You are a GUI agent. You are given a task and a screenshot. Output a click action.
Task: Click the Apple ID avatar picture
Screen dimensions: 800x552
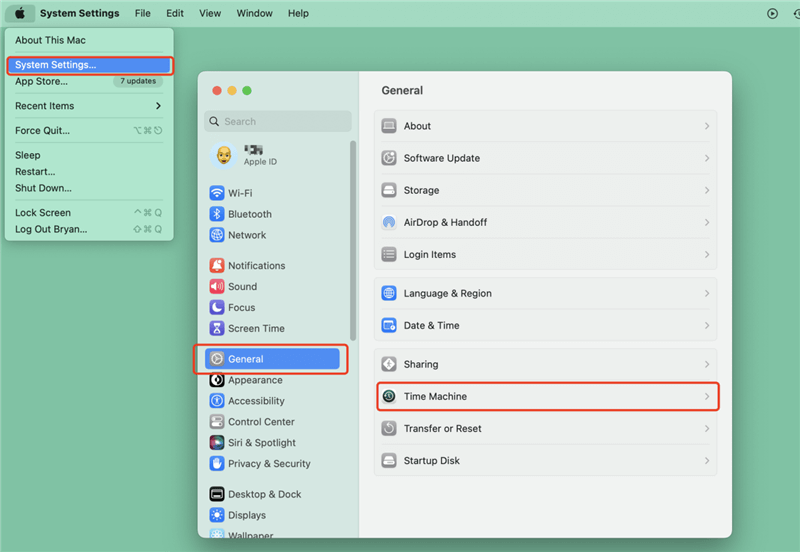223,155
